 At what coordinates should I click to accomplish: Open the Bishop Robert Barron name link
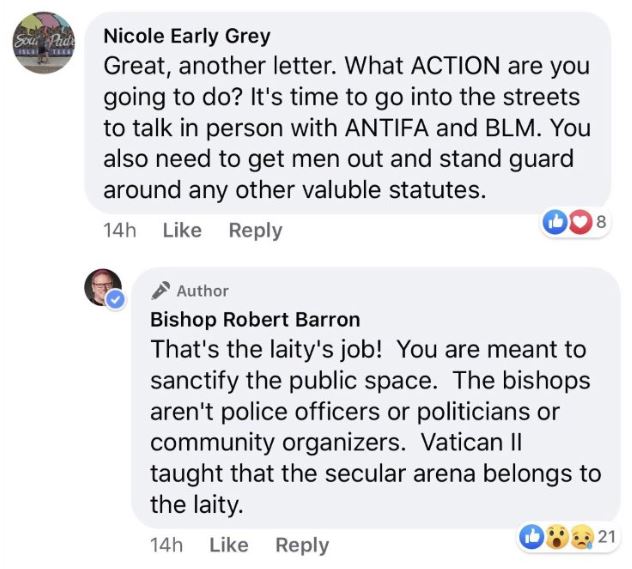[x=255, y=320]
